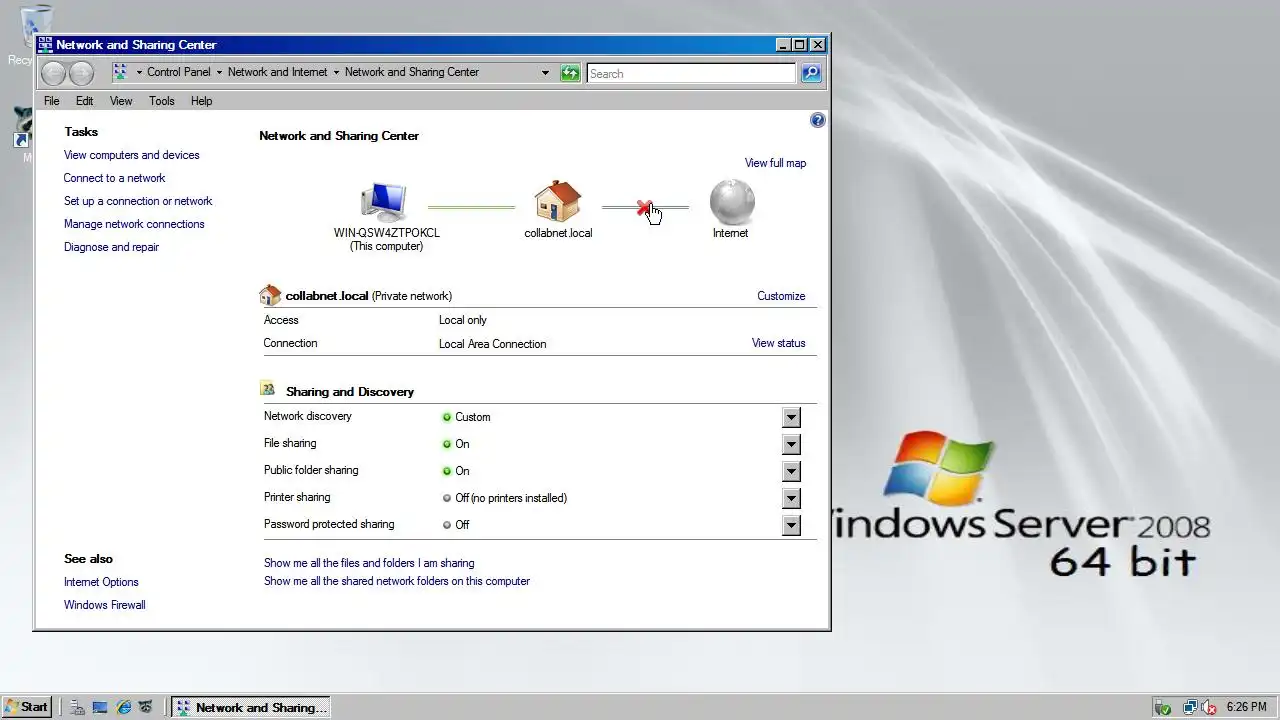Click Show me all files and folders I am sharing

[369, 563]
